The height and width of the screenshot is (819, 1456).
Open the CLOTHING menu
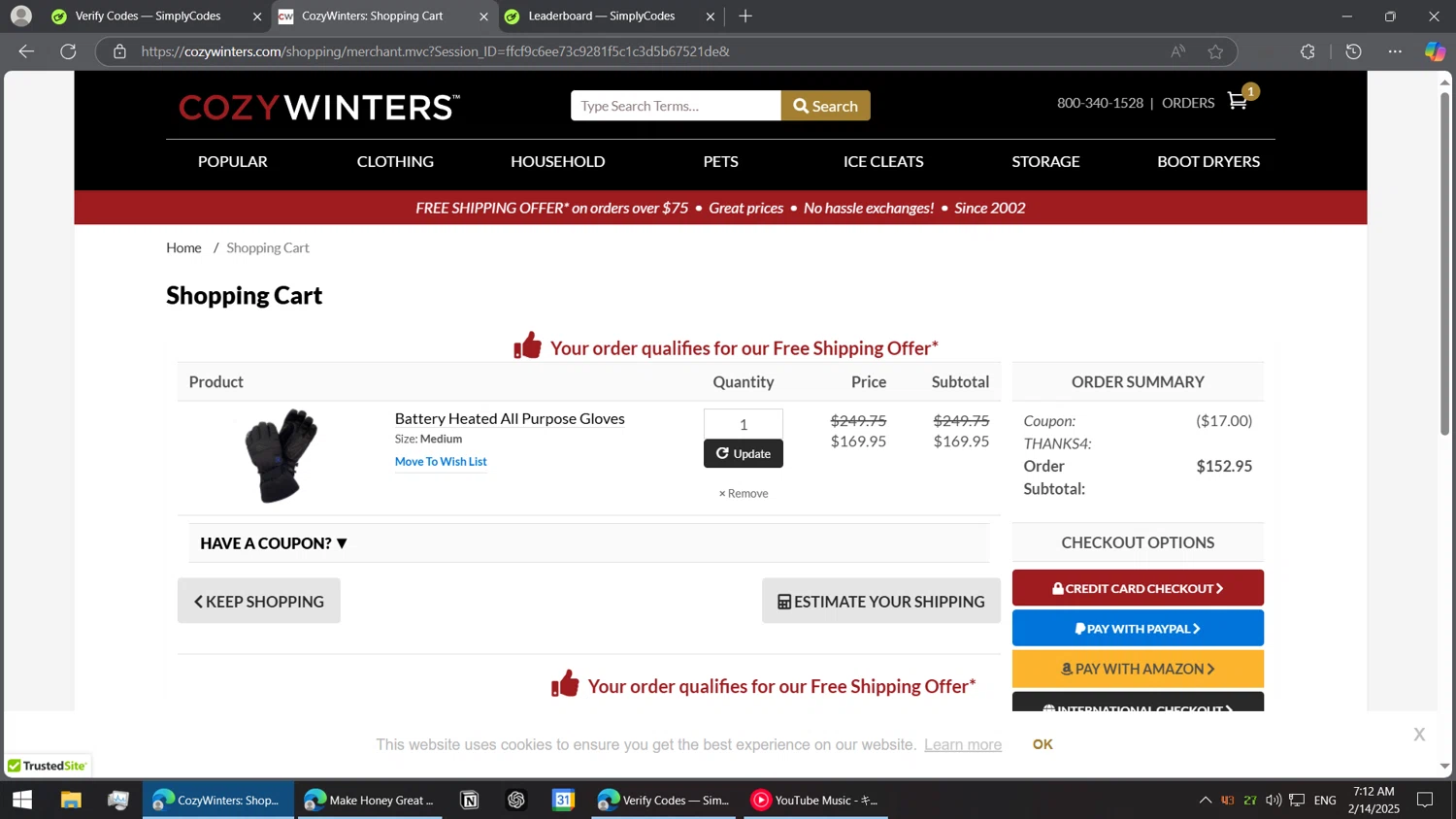click(395, 162)
